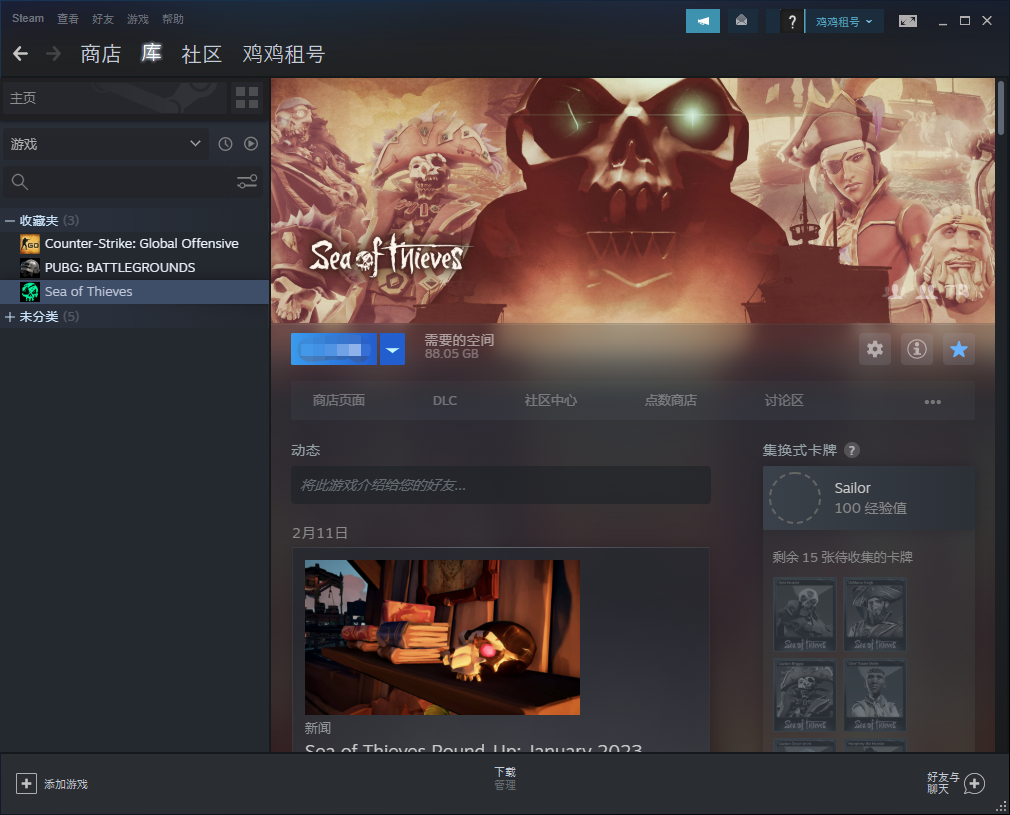Viewport: 1010px width, 815px height.
Task: Open the Steam menu
Action: pos(28,19)
